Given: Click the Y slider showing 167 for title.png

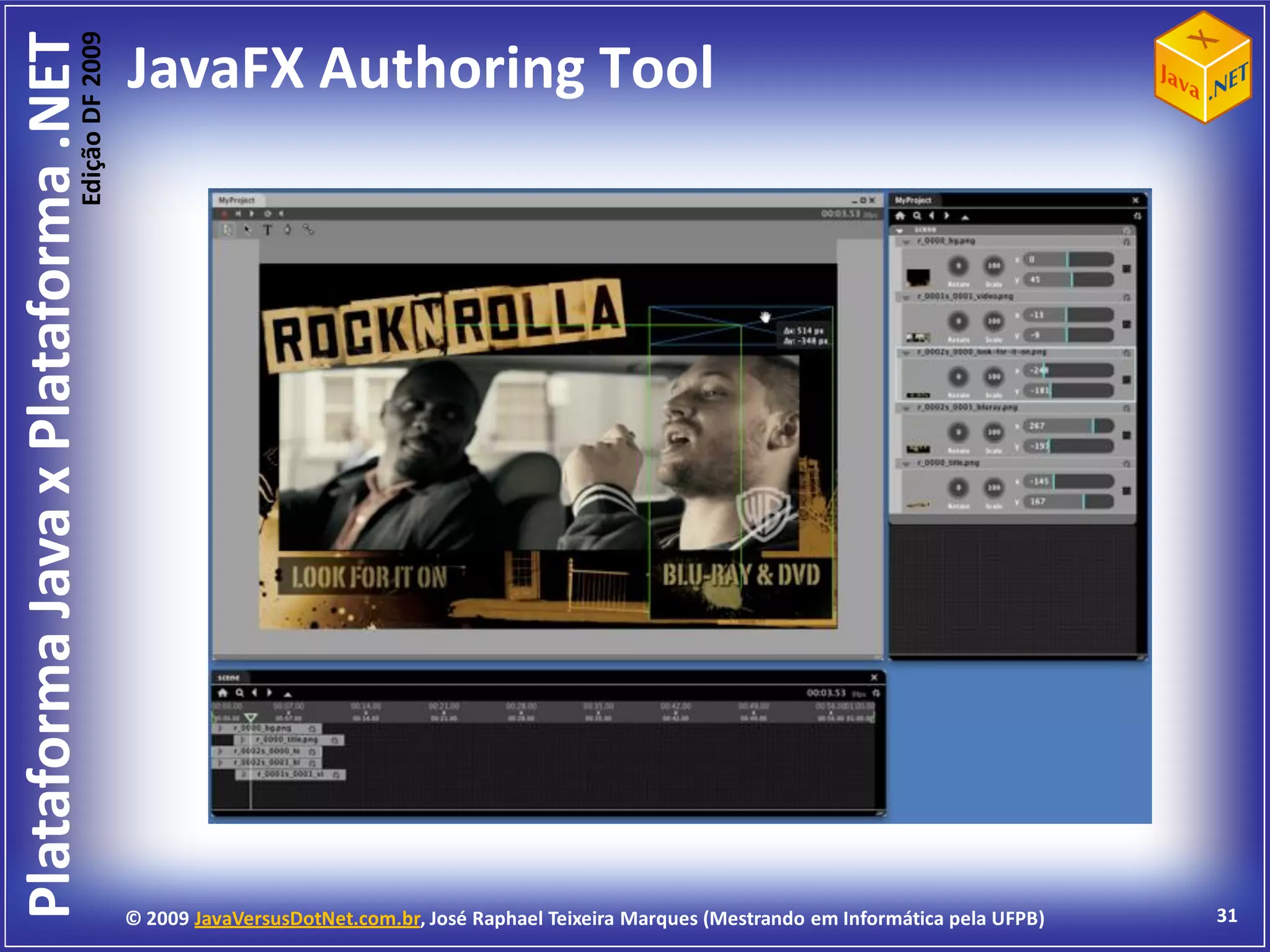Looking at the screenshot, I should pyautogui.click(x=1068, y=501).
